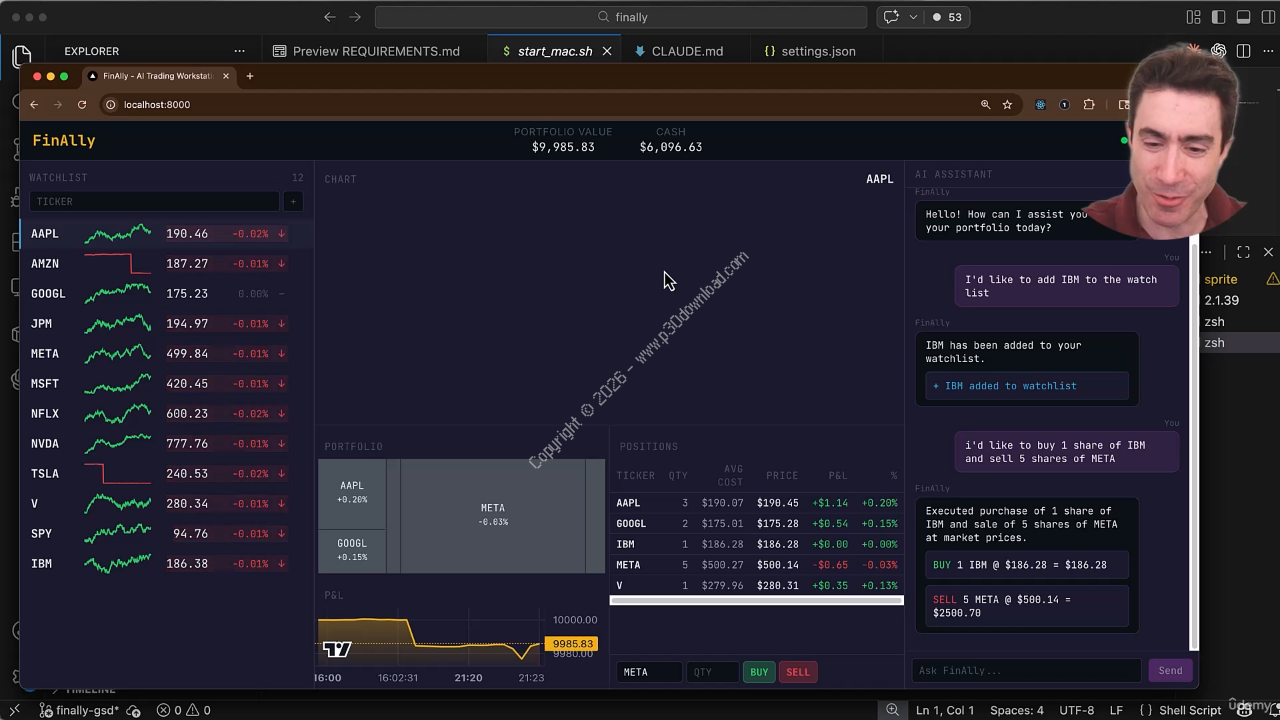The height and width of the screenshot is (720, 1280).
Task: Toggle the VS Code primary sidebar
Action: [1218, 17]
